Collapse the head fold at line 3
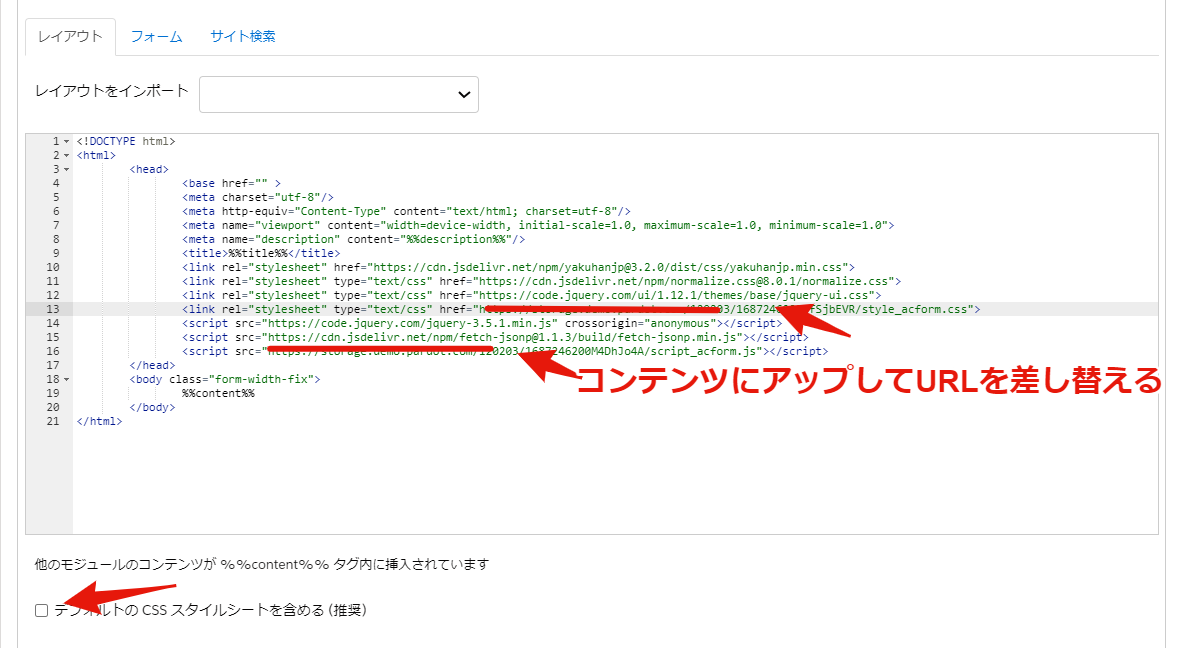 coord(66,170)
